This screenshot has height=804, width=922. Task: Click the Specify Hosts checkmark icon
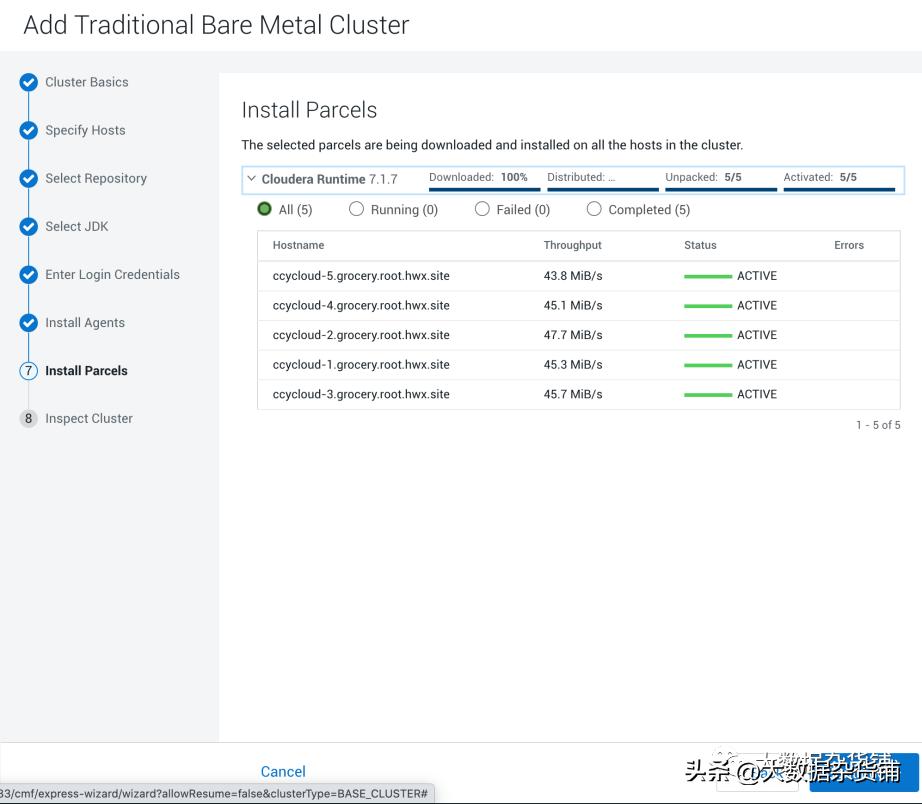point(28,130)
